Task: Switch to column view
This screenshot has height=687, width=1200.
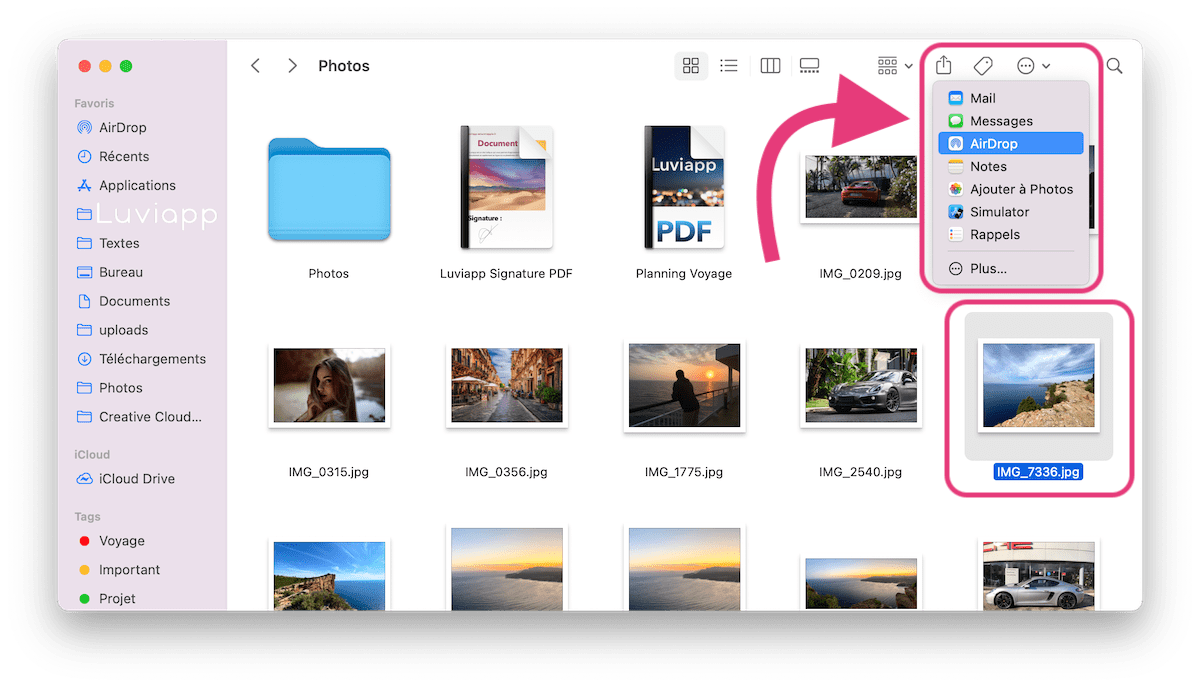Action: (770, 66)
